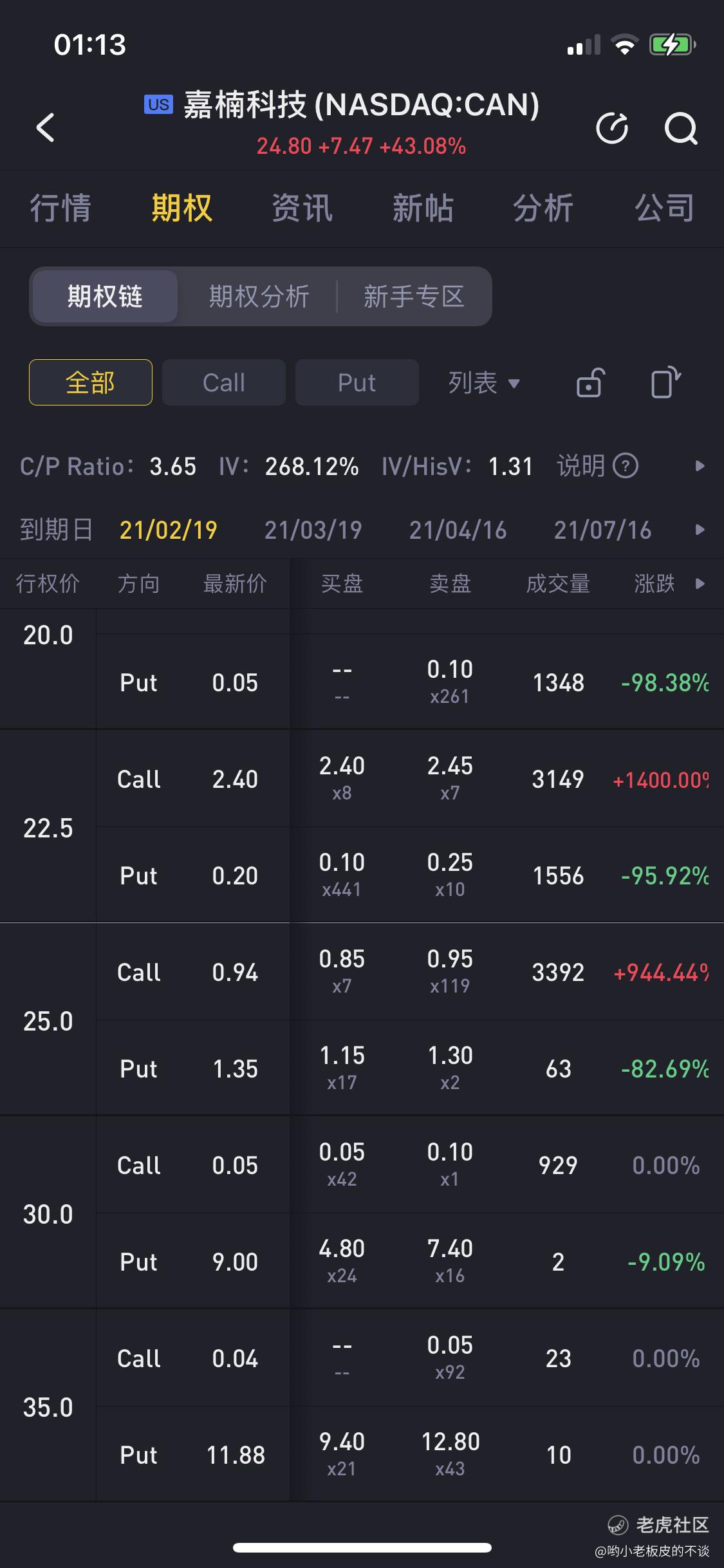Screen dimensions: 724x1568
Task: Open the 列表 view dropdown
Action: tap(484, 383)
